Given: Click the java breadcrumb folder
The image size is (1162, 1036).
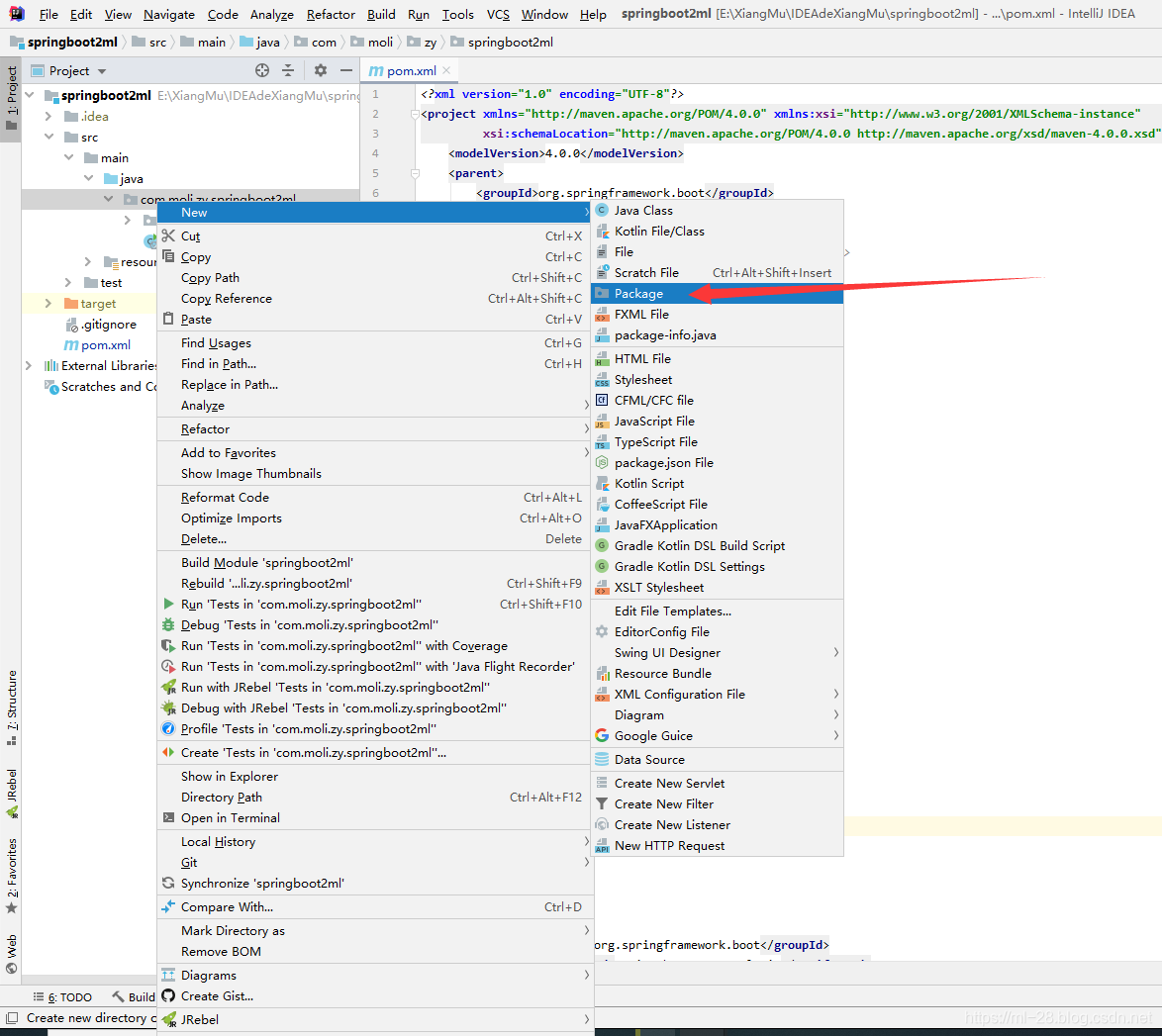Looking at the screenshot, I should tap(259, 43).
